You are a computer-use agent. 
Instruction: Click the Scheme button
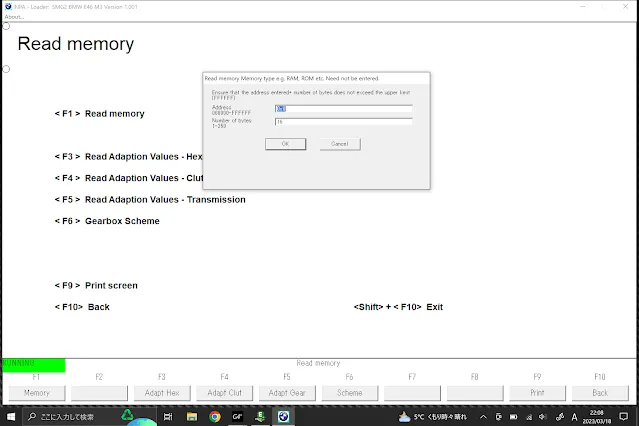click(350, 393)
